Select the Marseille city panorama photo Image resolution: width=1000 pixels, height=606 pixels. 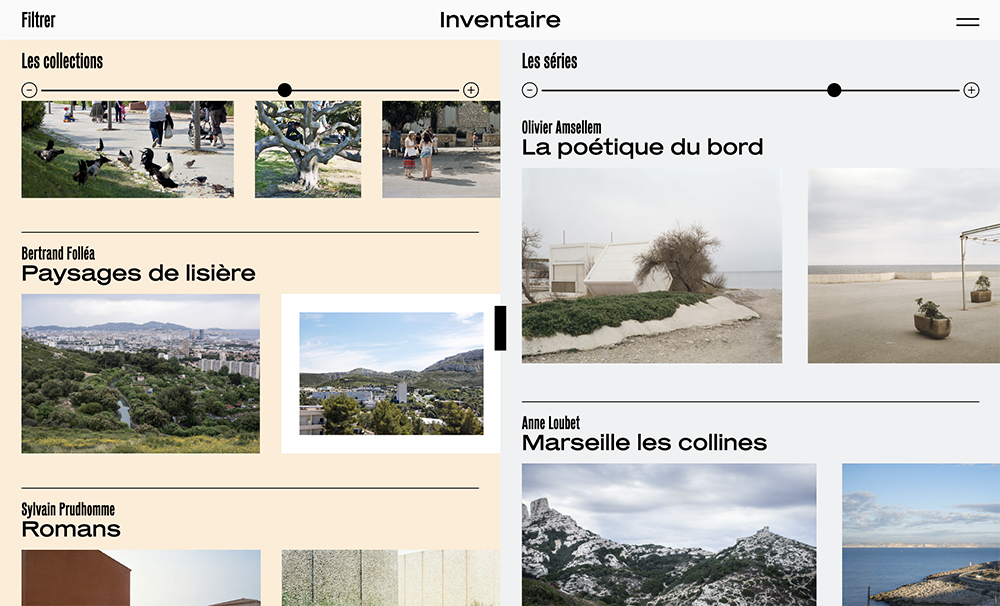coord(140,374)
